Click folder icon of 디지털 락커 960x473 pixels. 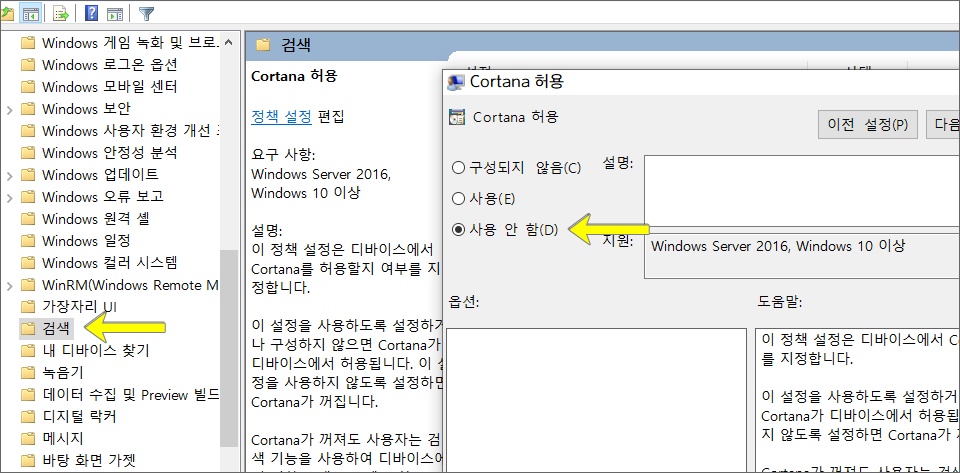(x=28, y=417)
